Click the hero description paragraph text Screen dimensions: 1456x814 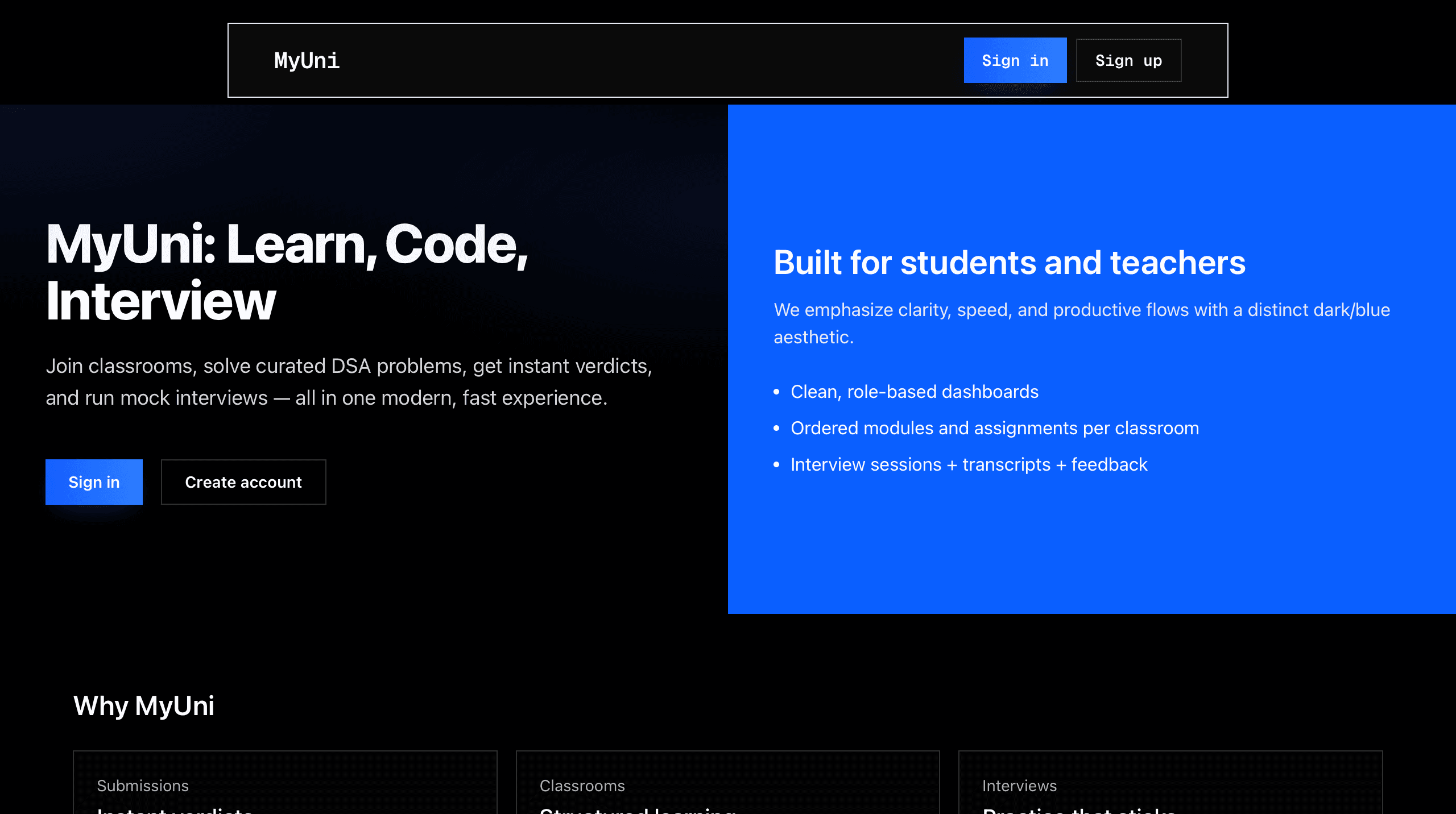coord(350,381)
